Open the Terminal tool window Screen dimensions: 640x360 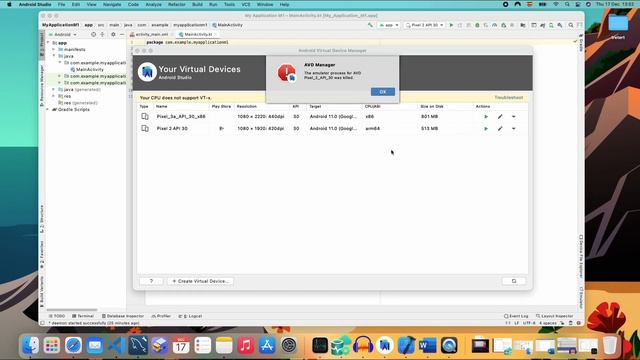pos(83,316)
